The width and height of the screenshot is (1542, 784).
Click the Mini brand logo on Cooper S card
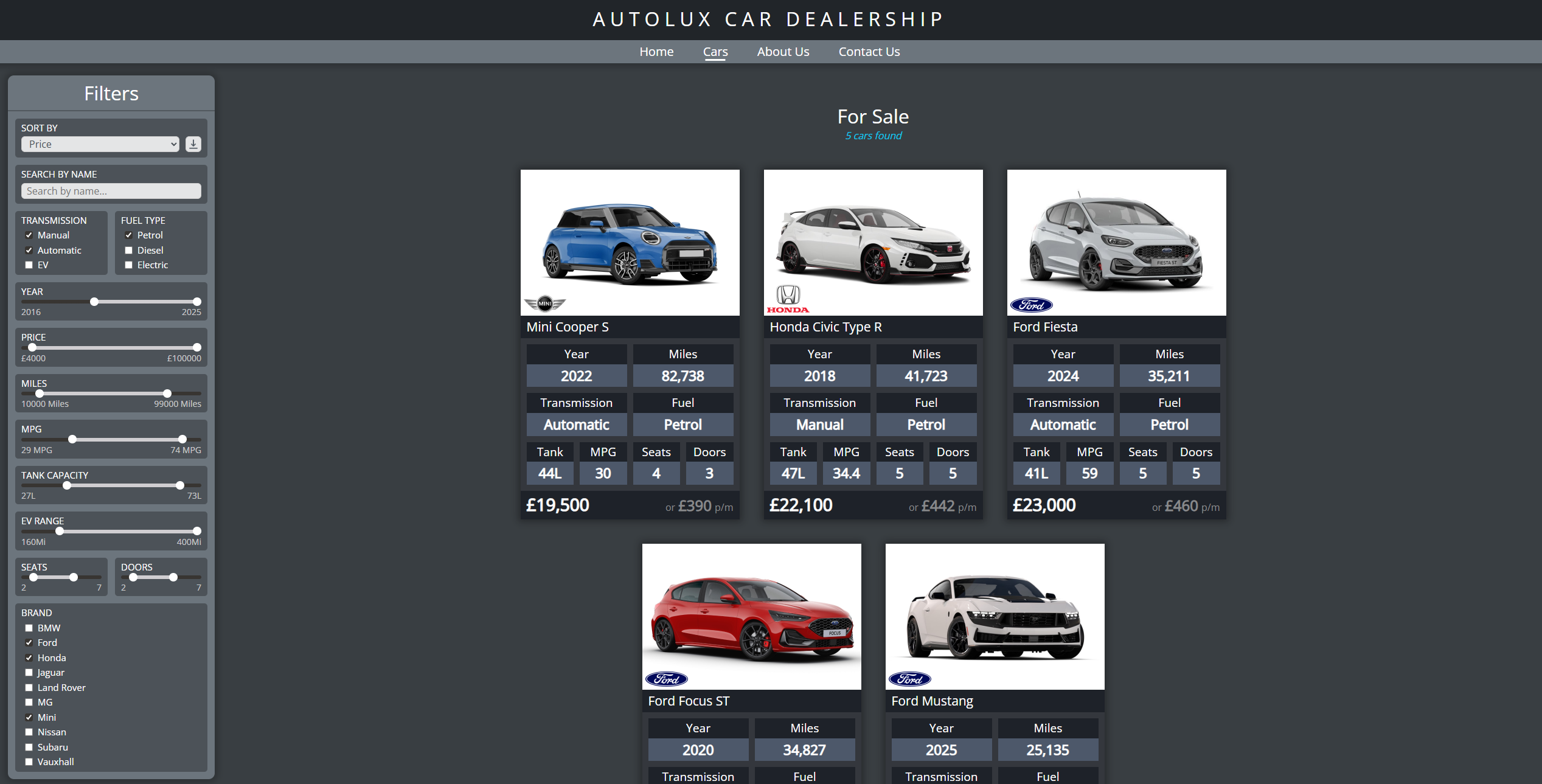545,303
